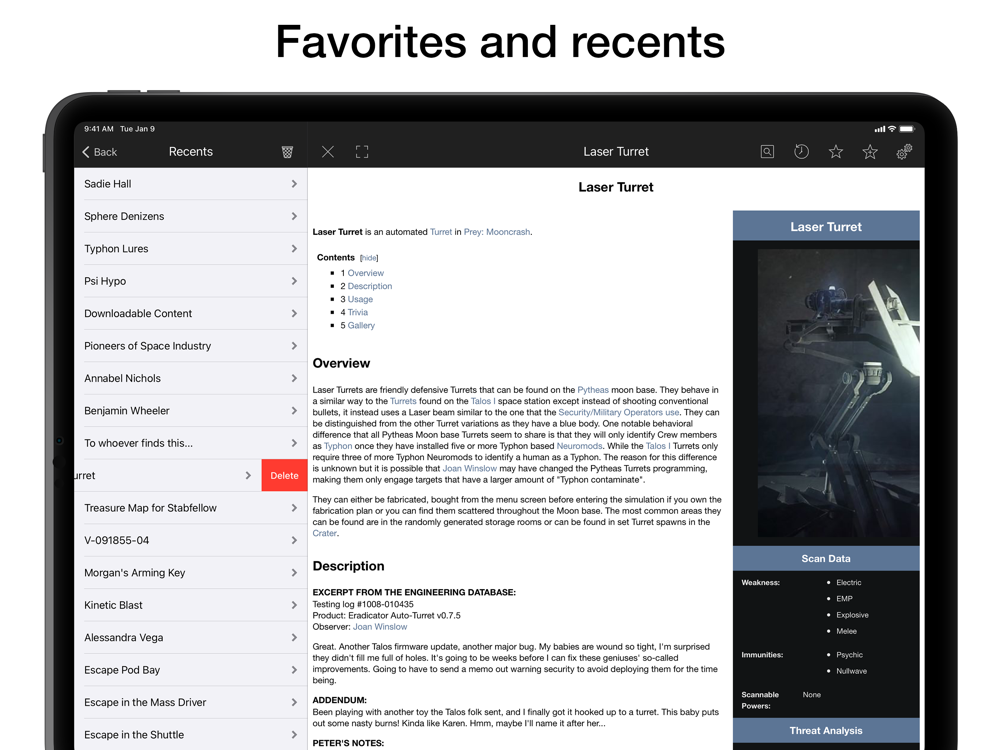This screenshot has height=750, width=1000.
Task: Tap the Scan Data infobox header
Action: coord(826,559)
